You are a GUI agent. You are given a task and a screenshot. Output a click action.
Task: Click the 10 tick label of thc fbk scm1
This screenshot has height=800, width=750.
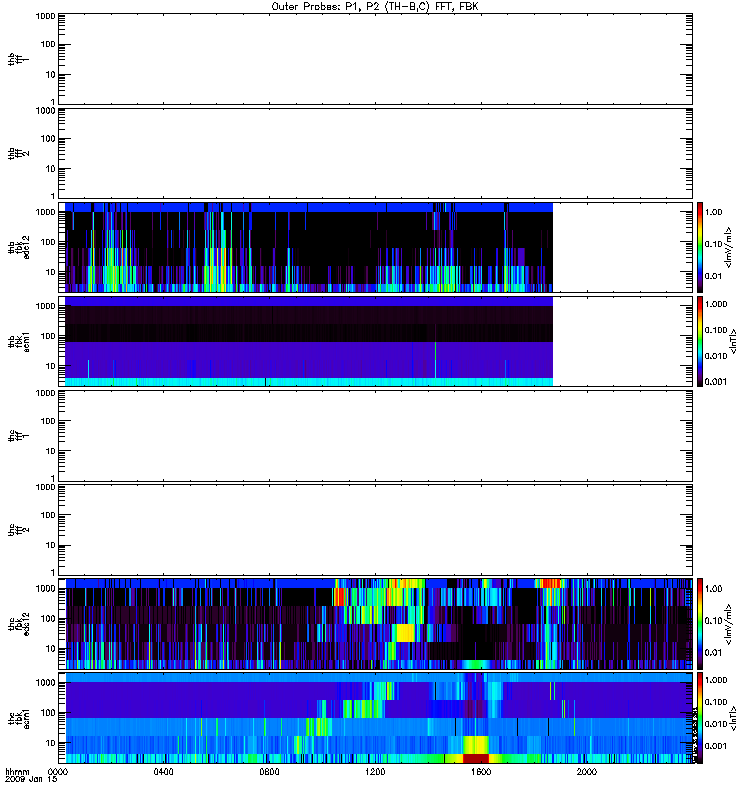(51, 743)
